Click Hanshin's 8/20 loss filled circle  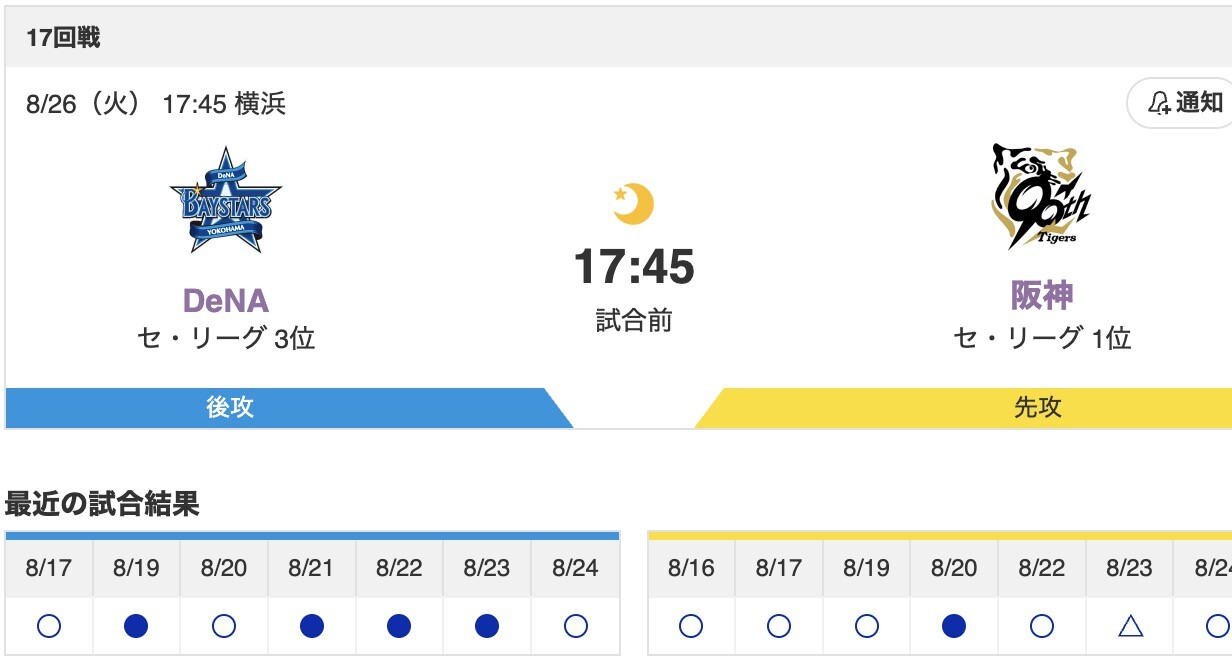954,626
